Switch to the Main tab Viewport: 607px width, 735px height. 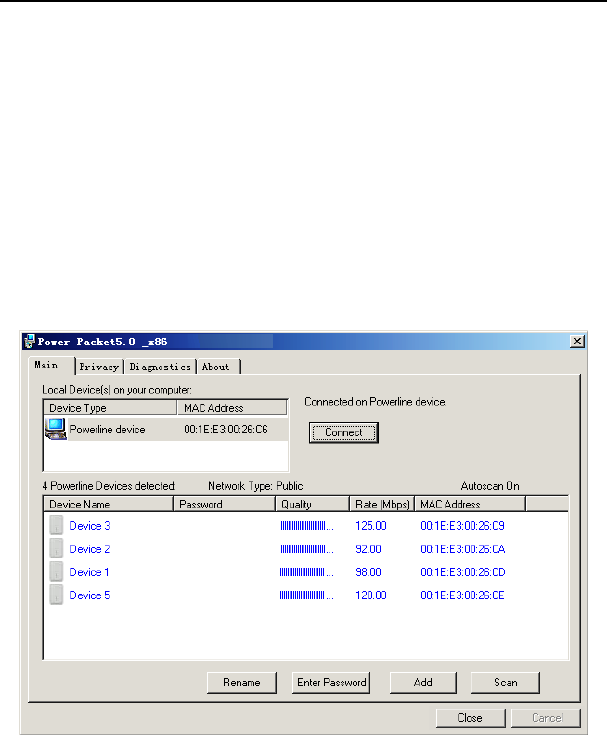[51, 365]
